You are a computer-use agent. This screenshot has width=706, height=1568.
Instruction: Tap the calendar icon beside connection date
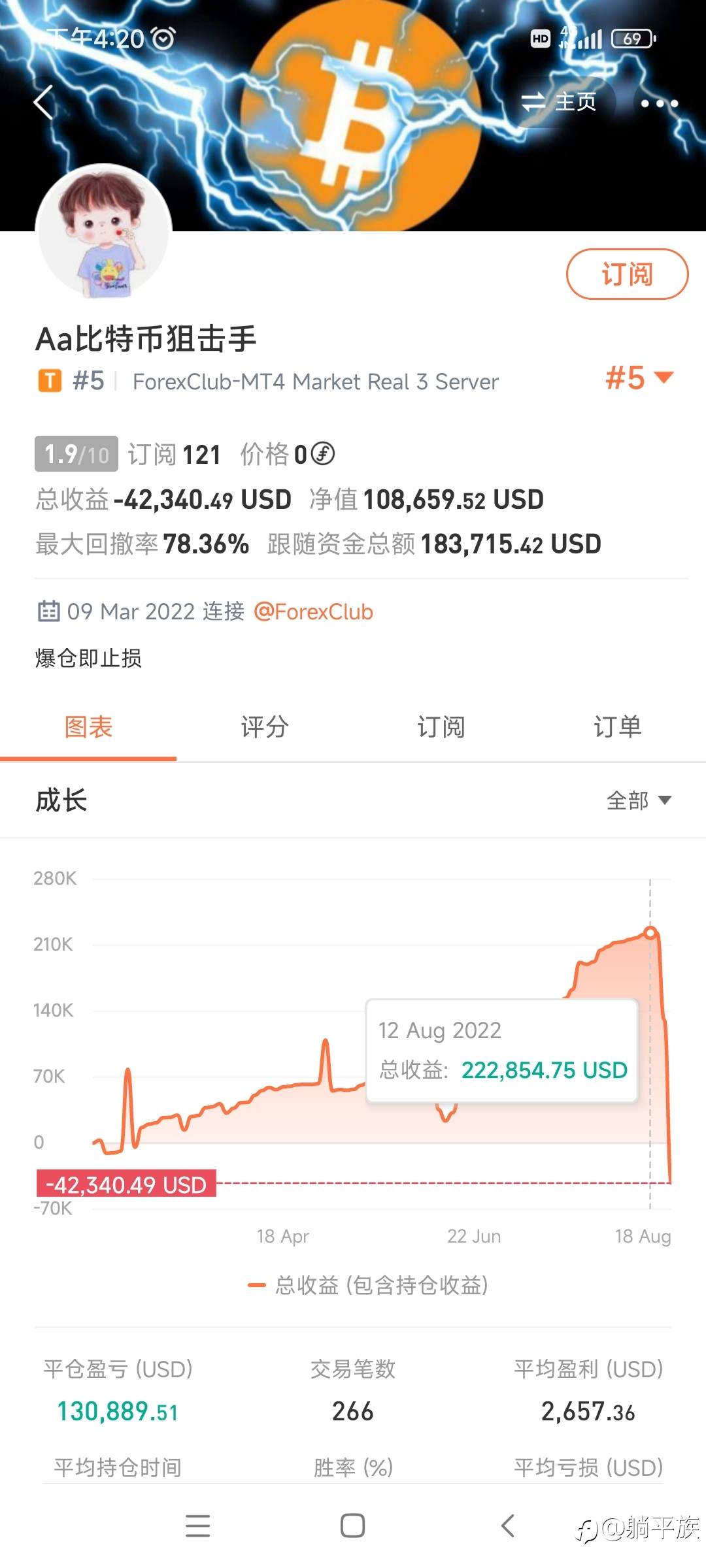pos(49,612)
